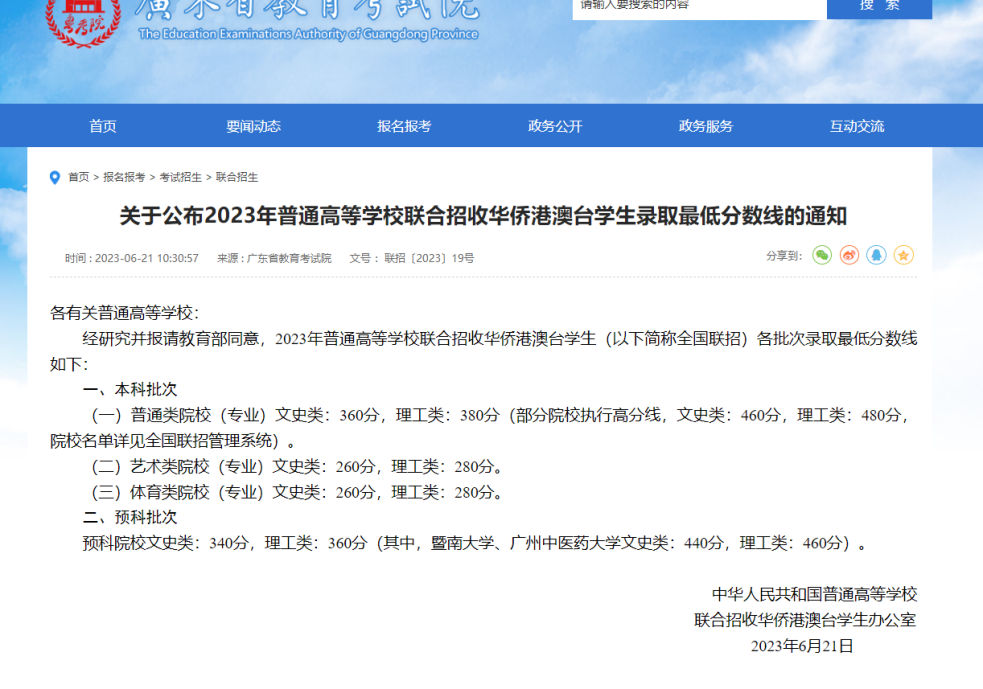Open the 互动交流 menu

click(x=855, y=125)
